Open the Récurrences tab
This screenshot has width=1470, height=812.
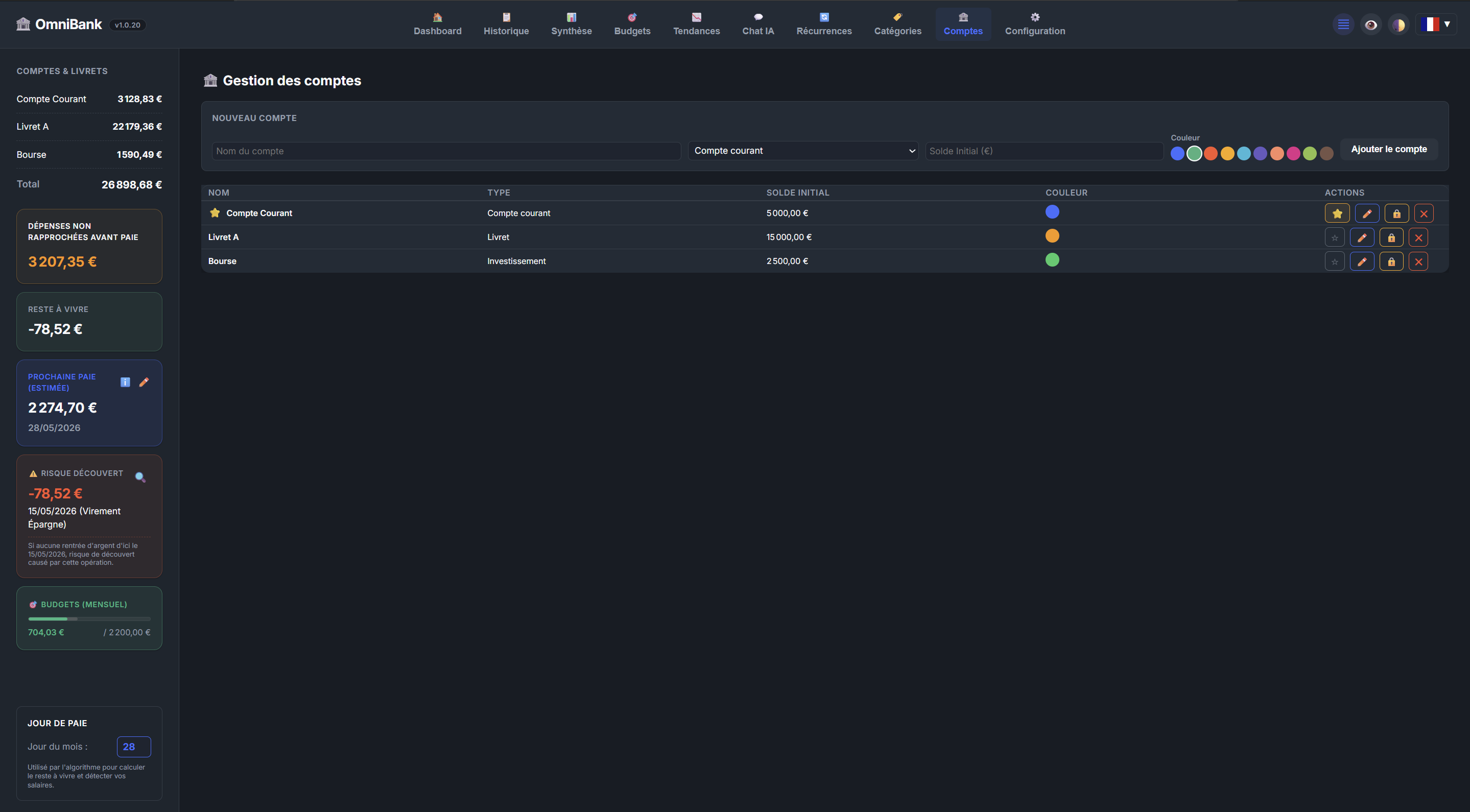[823, 25]
